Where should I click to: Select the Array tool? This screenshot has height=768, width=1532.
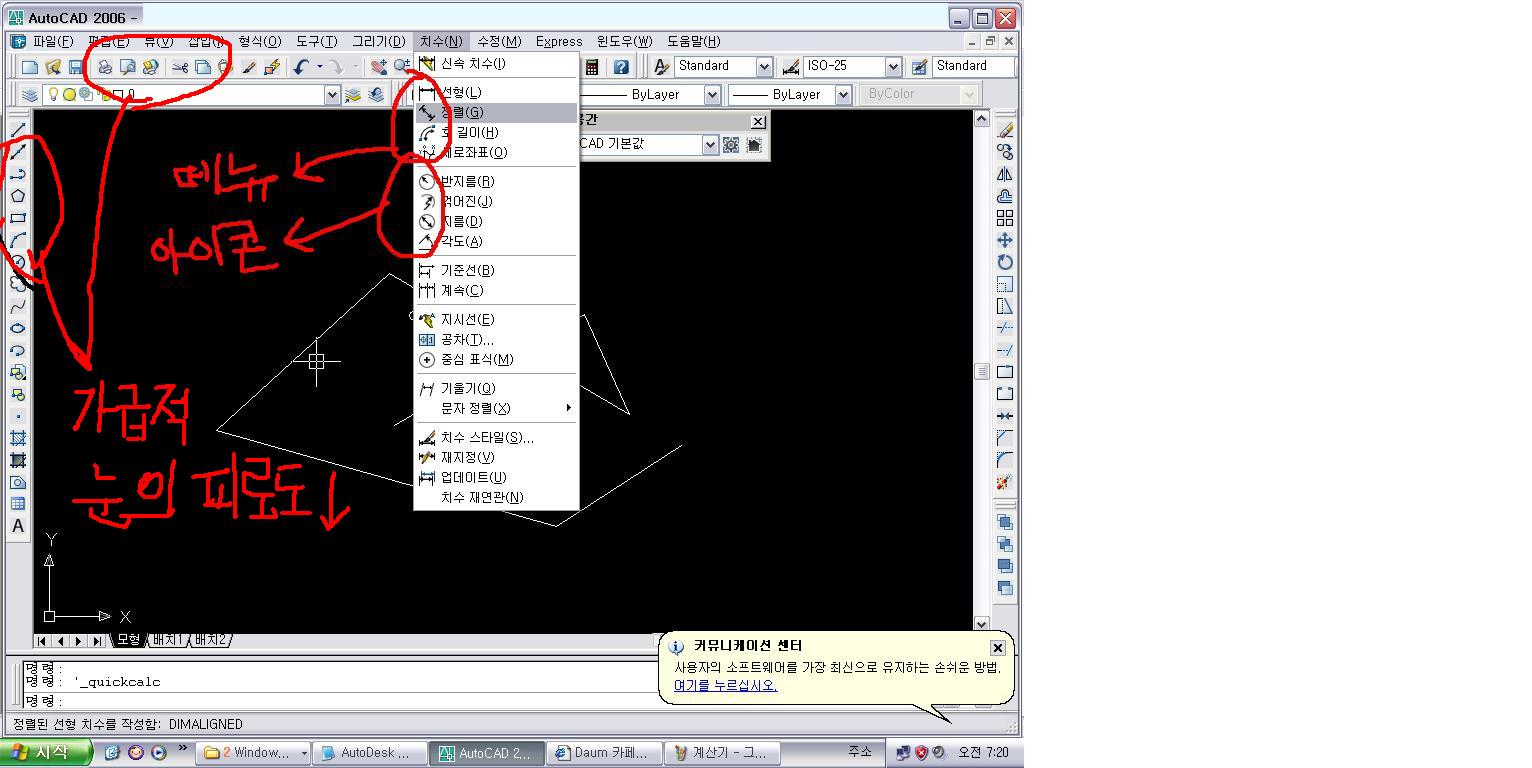tap(1005, 218)
